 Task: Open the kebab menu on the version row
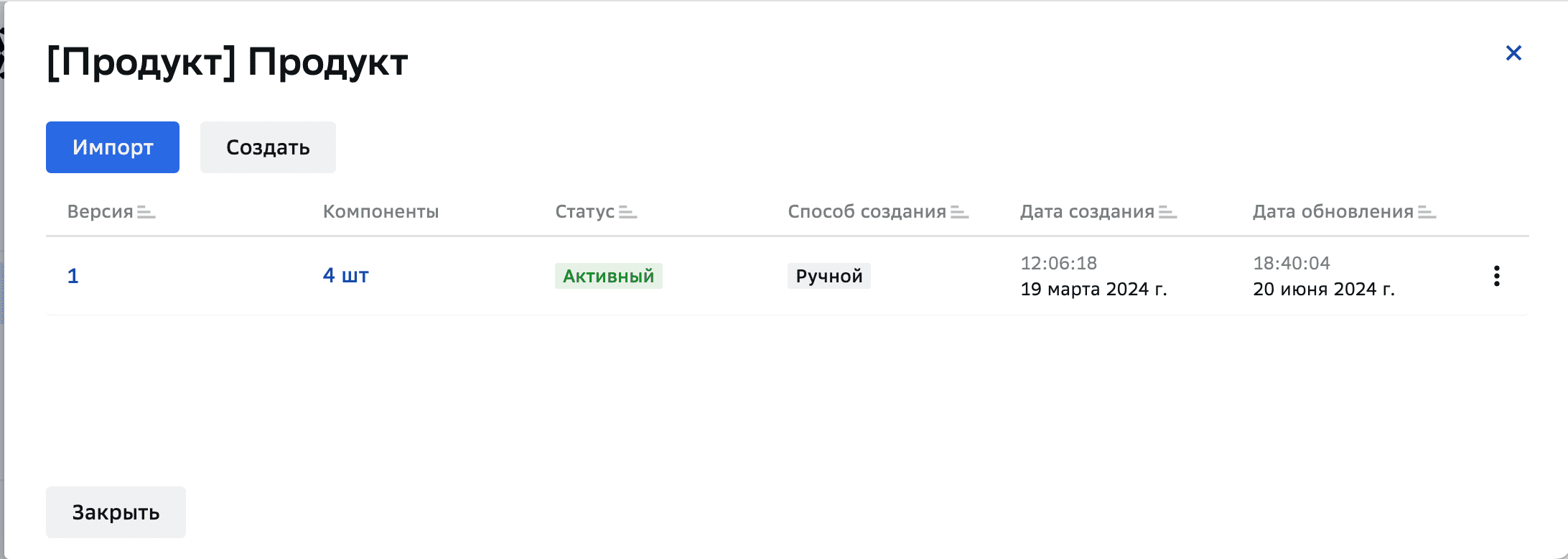(1497, 275)
